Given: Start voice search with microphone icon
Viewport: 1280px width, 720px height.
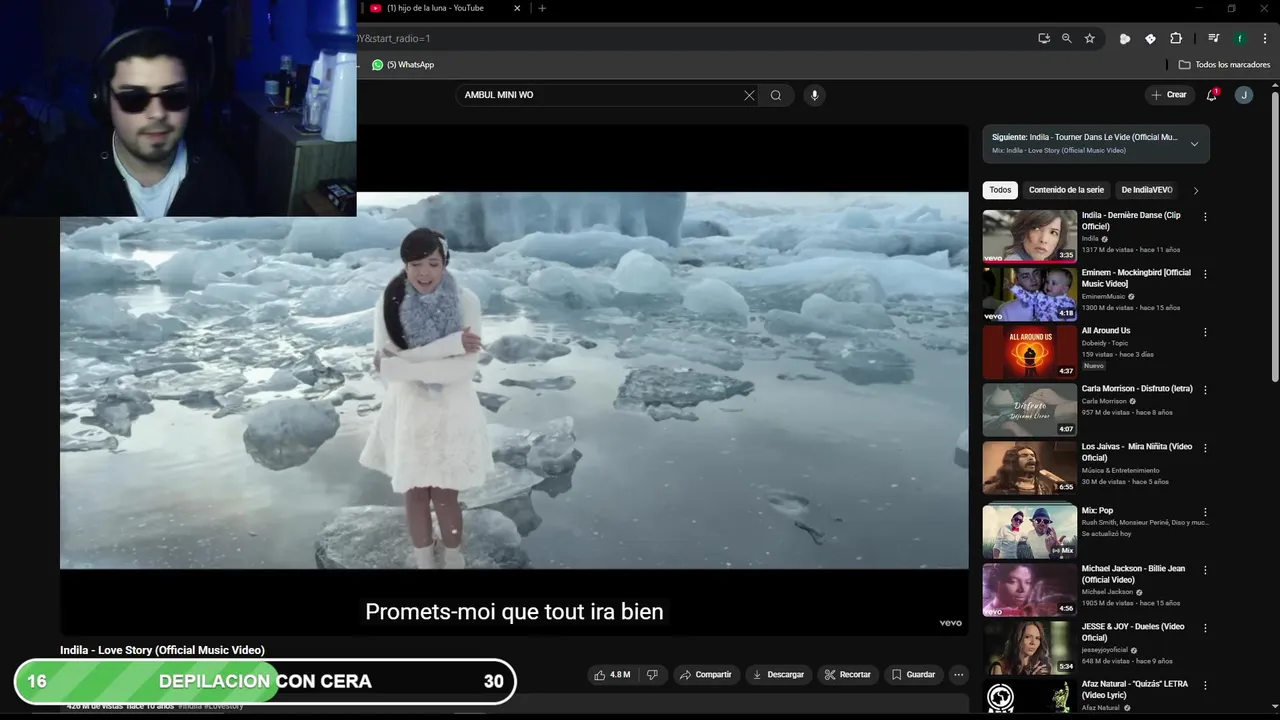Looking at the screenshot, I should tap(814, 95).
